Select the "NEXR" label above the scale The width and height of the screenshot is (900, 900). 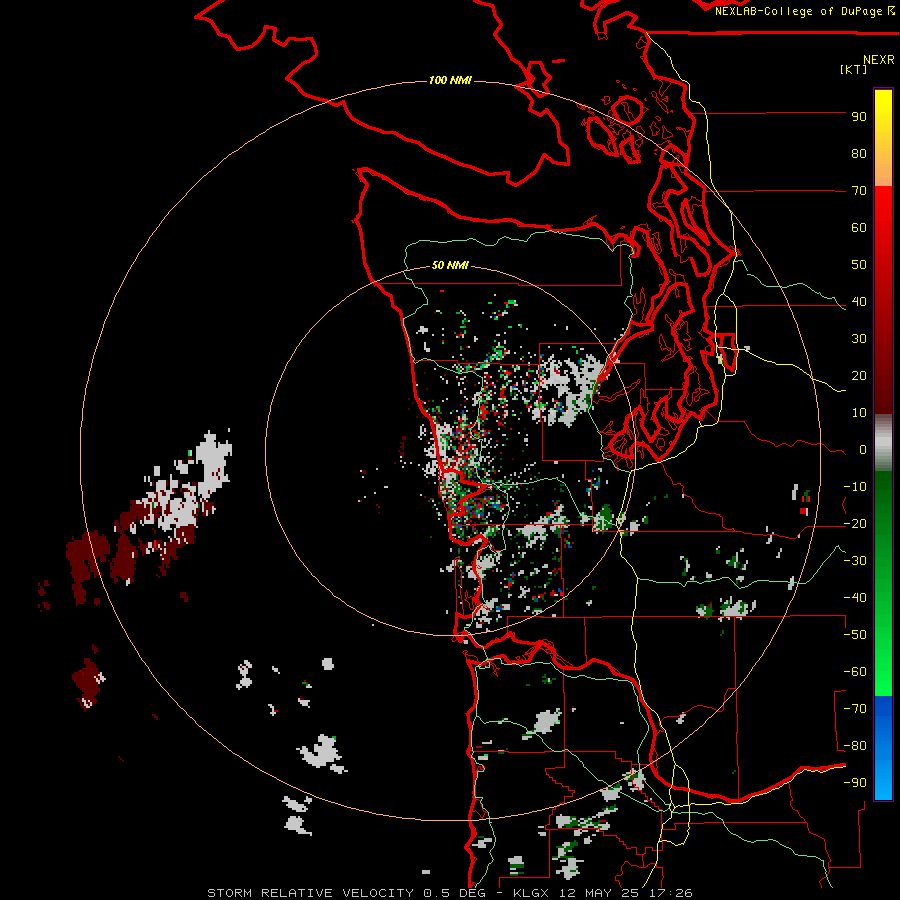click(878, 60)
